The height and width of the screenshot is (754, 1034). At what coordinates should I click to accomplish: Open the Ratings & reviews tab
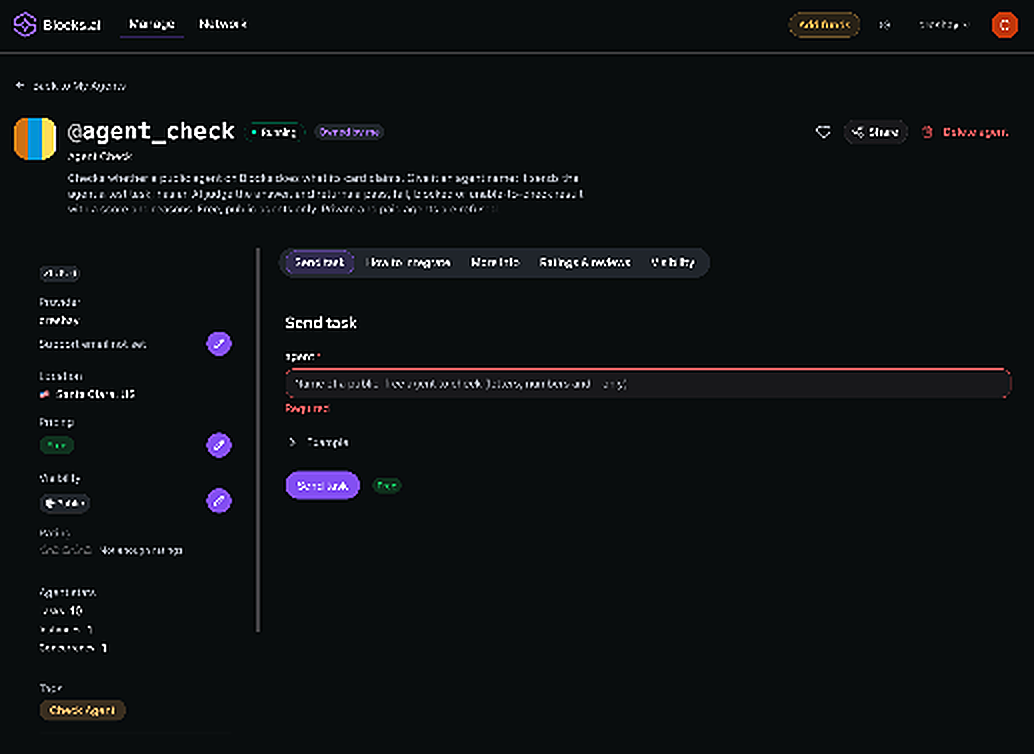click(x=585, y=263)
